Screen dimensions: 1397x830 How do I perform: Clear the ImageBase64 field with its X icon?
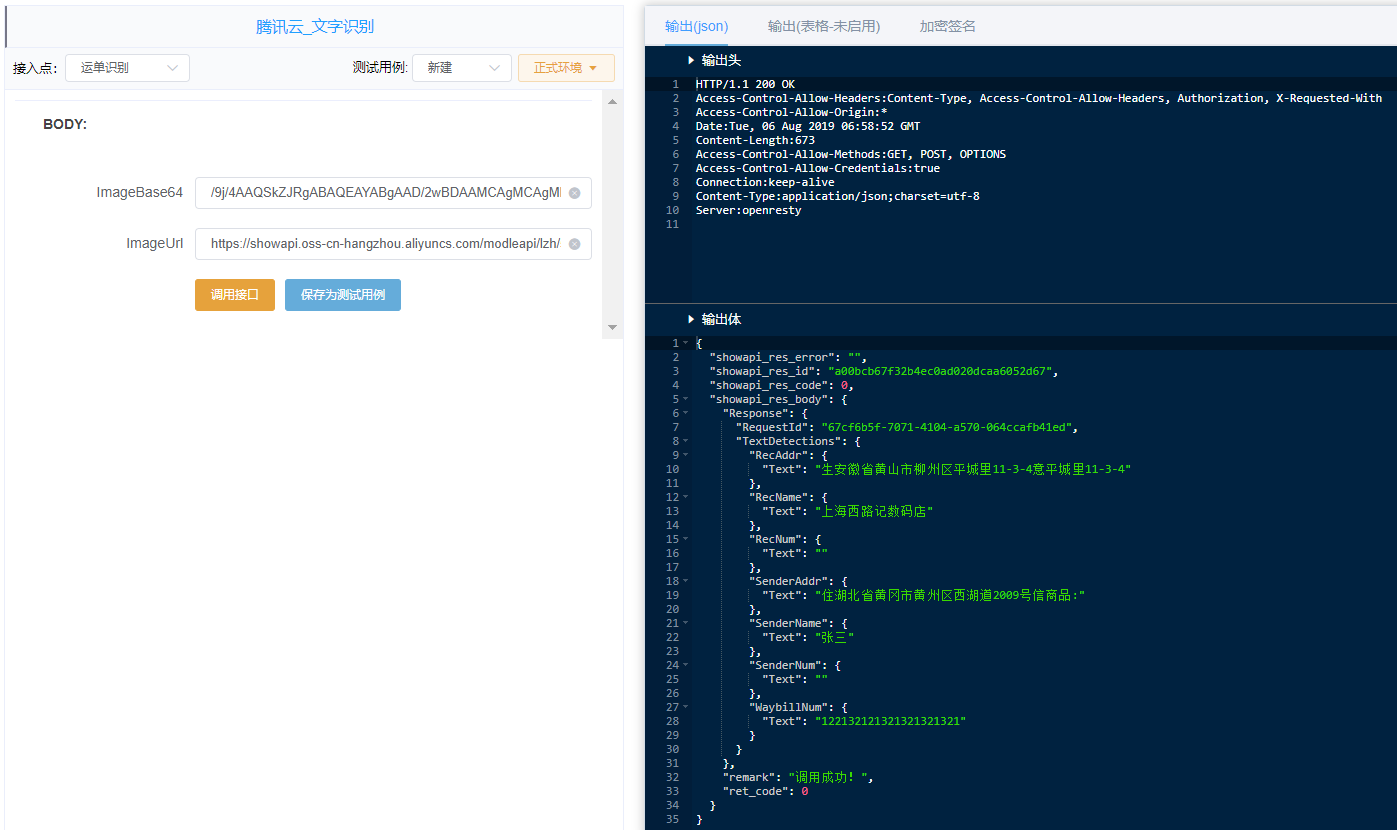point(575,193)
